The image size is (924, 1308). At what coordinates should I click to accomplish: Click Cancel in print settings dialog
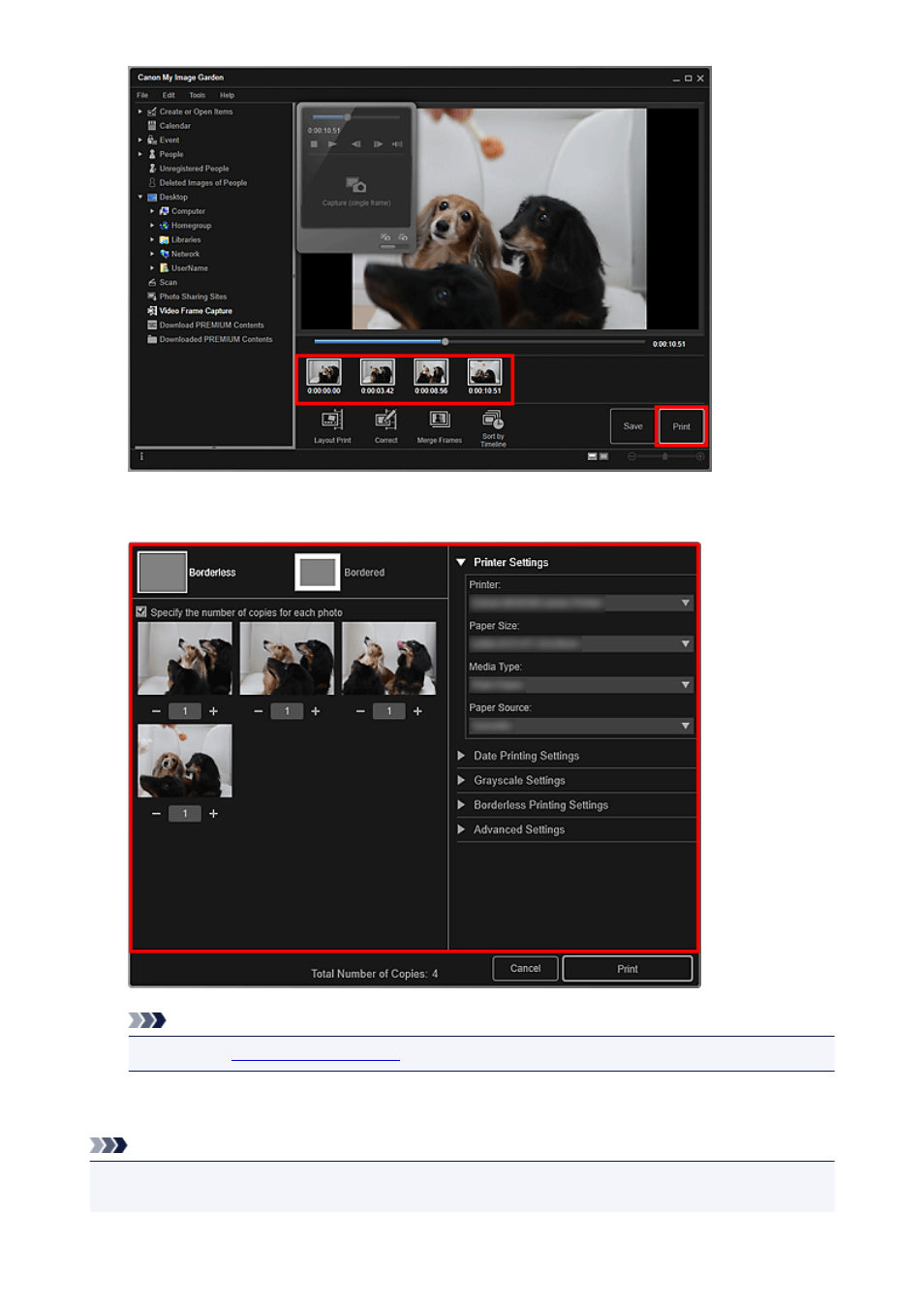(x=526, y=969)
